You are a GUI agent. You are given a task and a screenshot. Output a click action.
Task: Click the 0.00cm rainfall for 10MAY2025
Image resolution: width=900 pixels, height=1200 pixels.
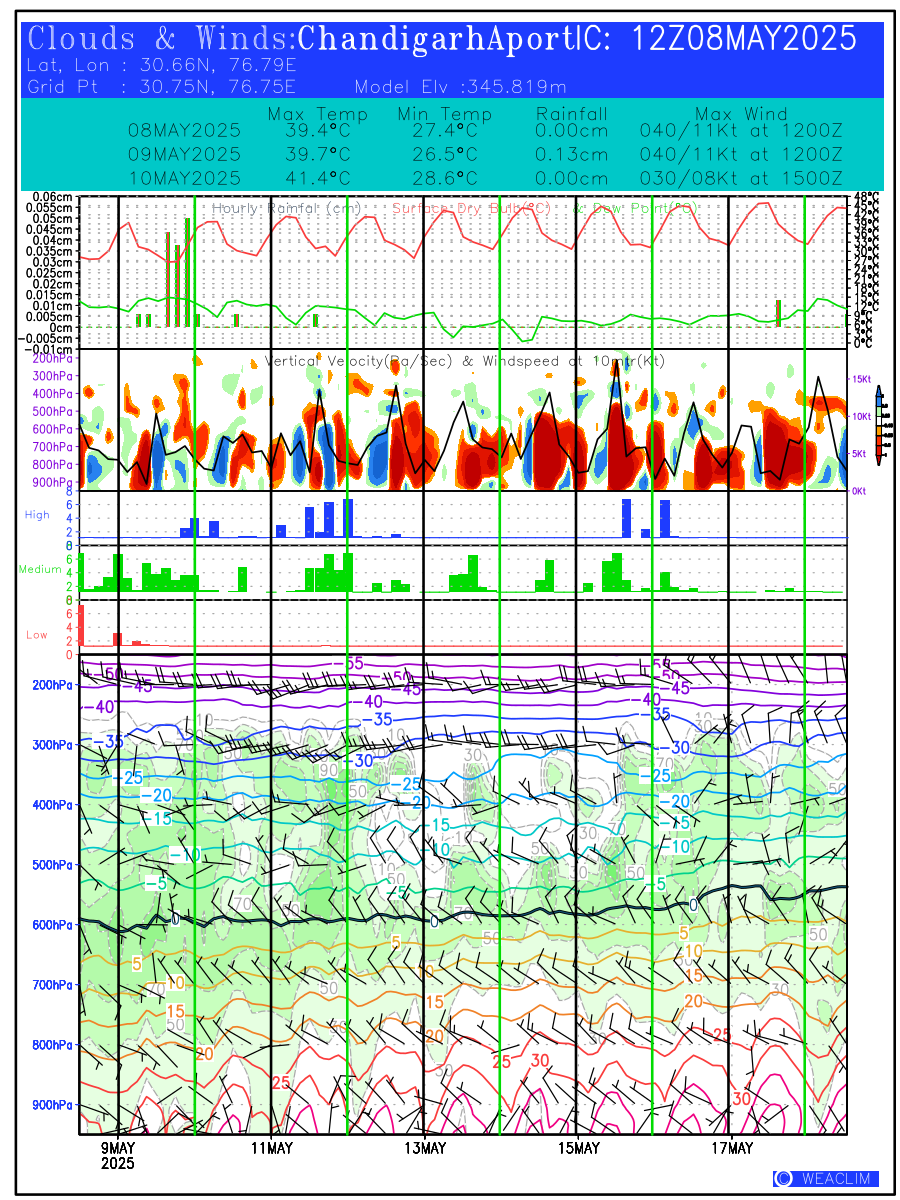572,178
